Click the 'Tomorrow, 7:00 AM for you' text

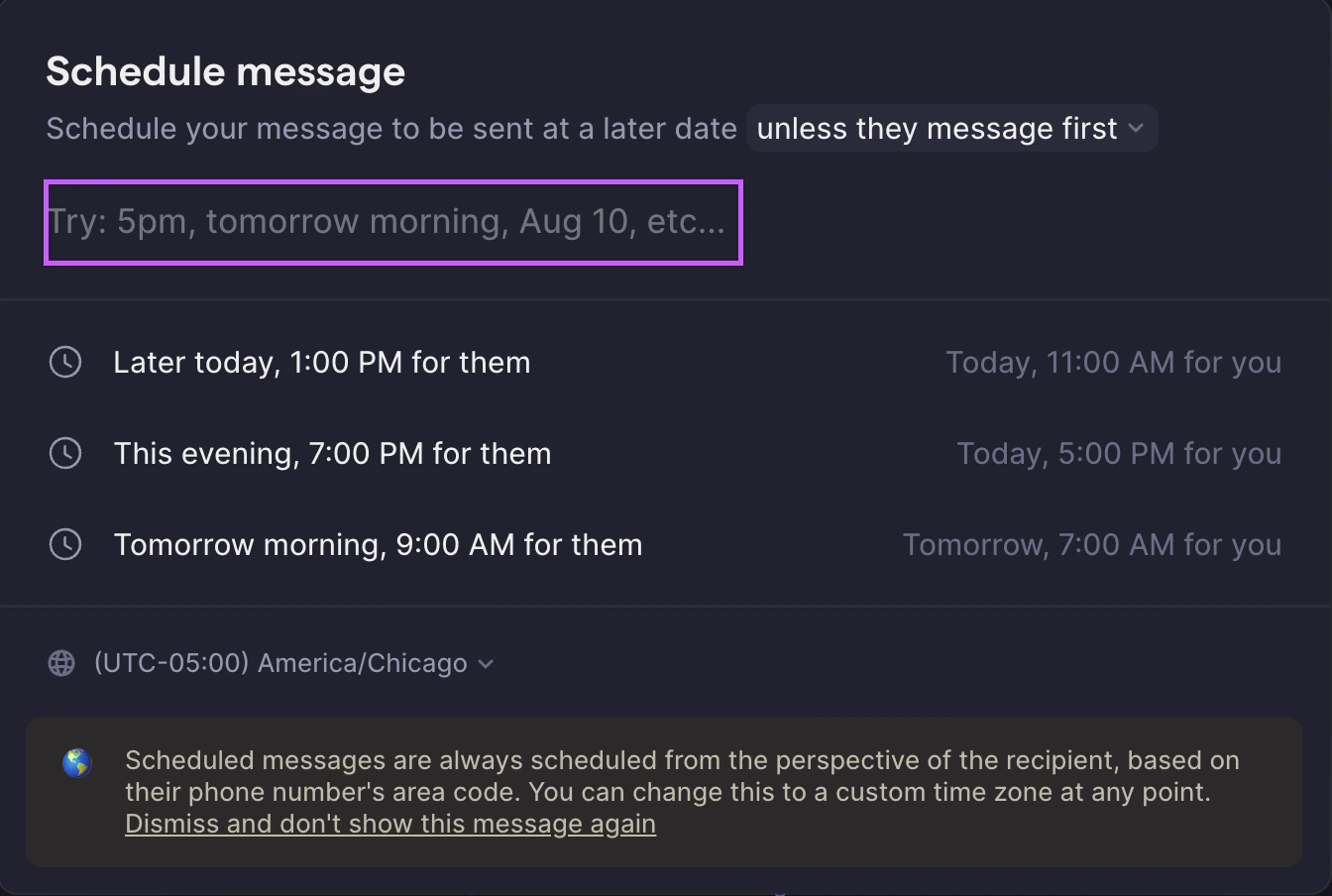(x=1091, y=544)
